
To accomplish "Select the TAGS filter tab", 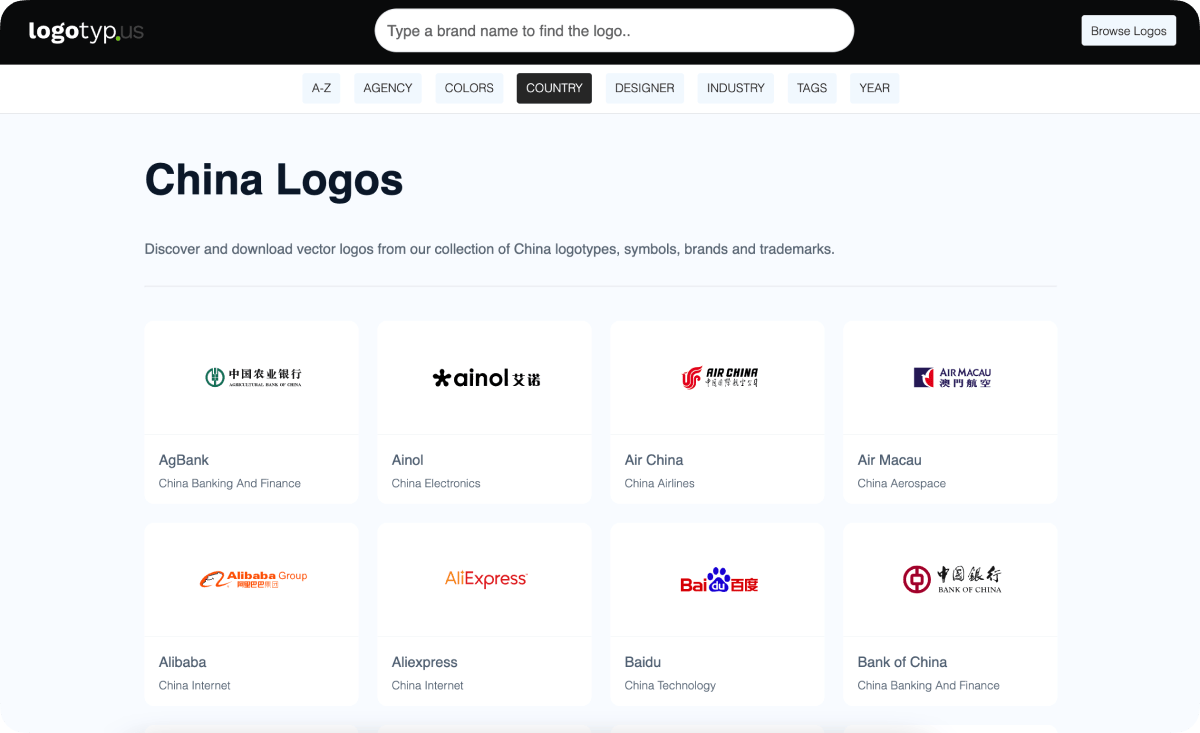I will click(x=812, y=88).
